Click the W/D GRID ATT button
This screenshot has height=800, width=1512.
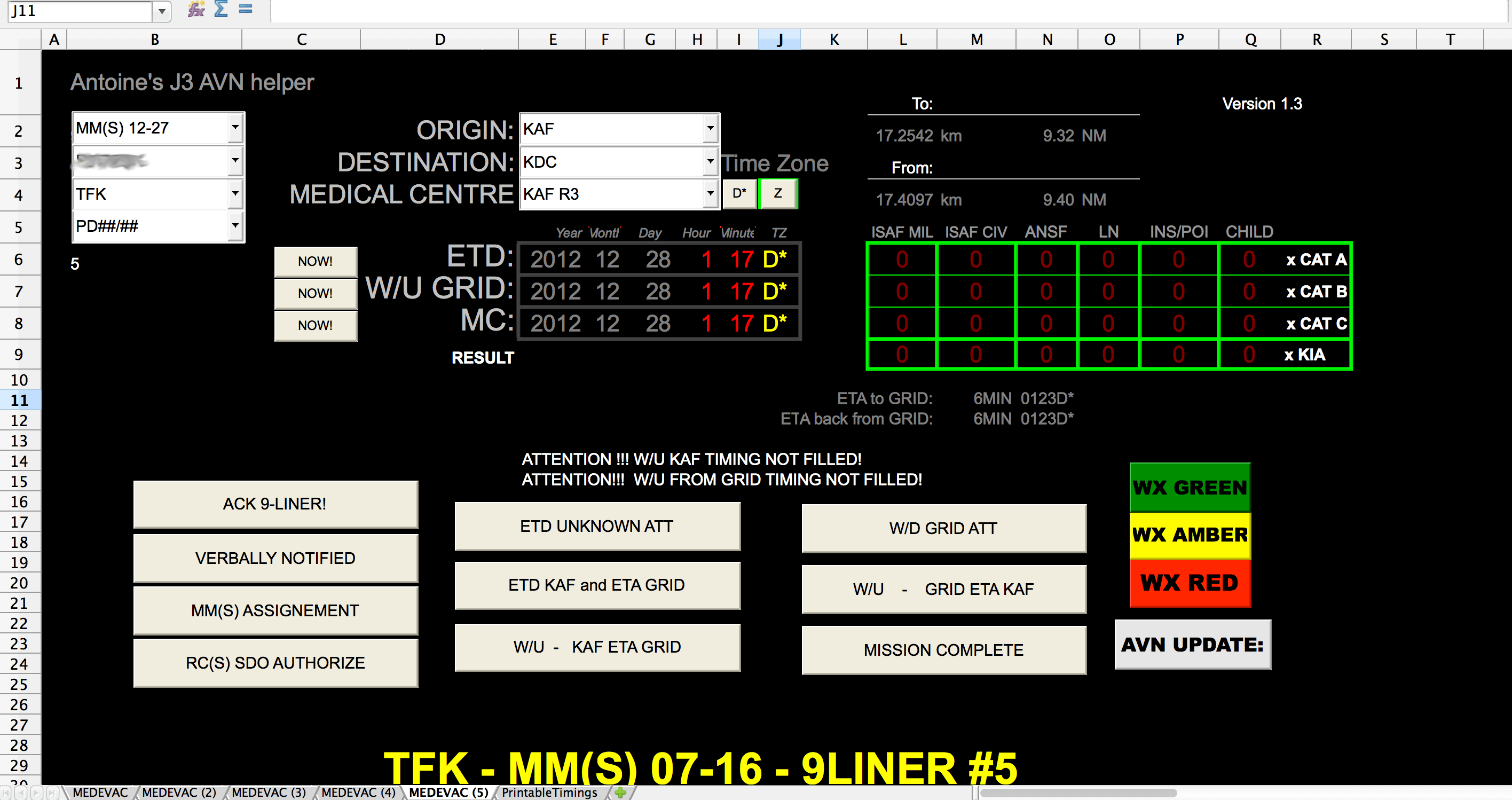tap(944, 528)
